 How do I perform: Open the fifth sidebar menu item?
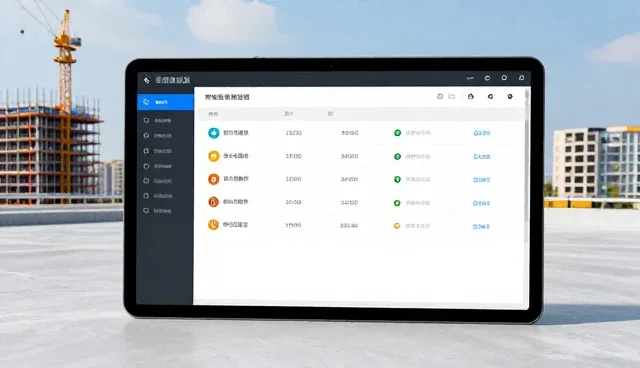tap(158, 166)
